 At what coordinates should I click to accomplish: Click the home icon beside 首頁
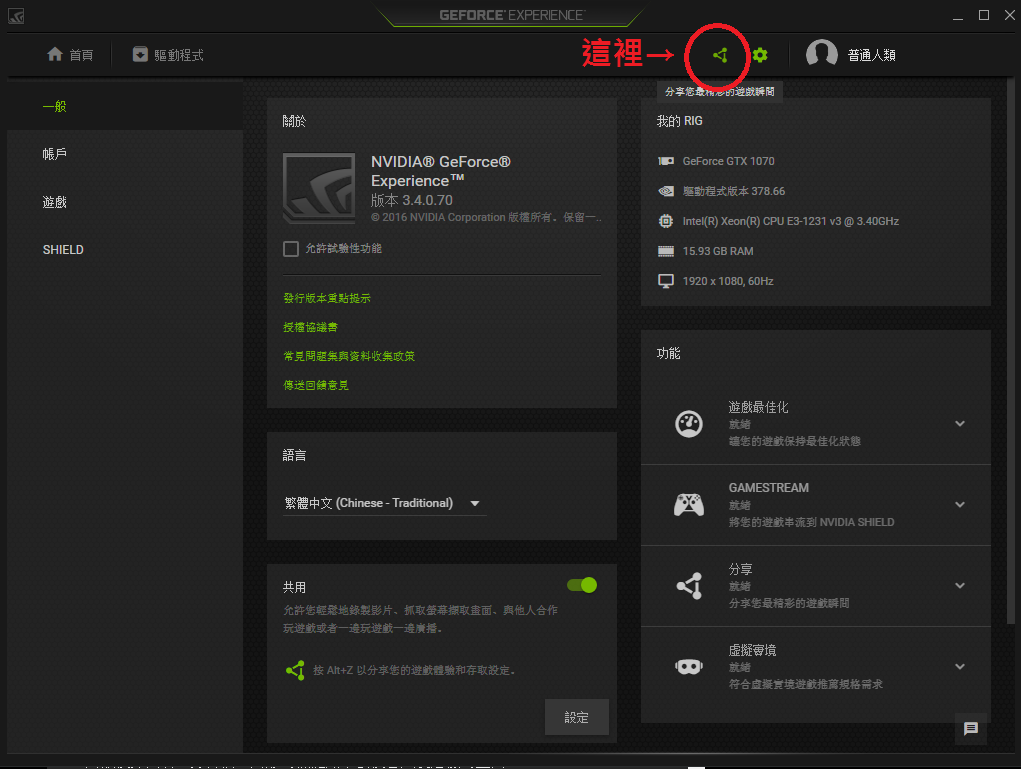tap(55, 54)
